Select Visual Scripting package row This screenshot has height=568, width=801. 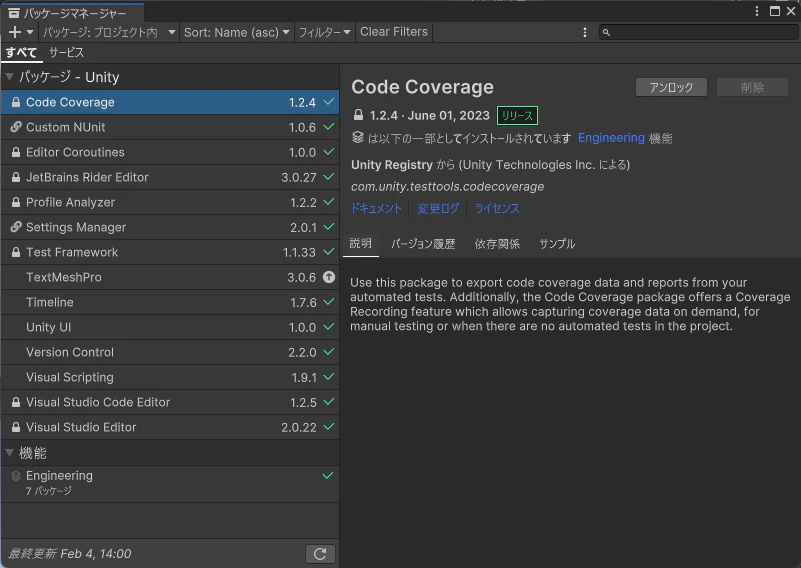pos(170,377)
